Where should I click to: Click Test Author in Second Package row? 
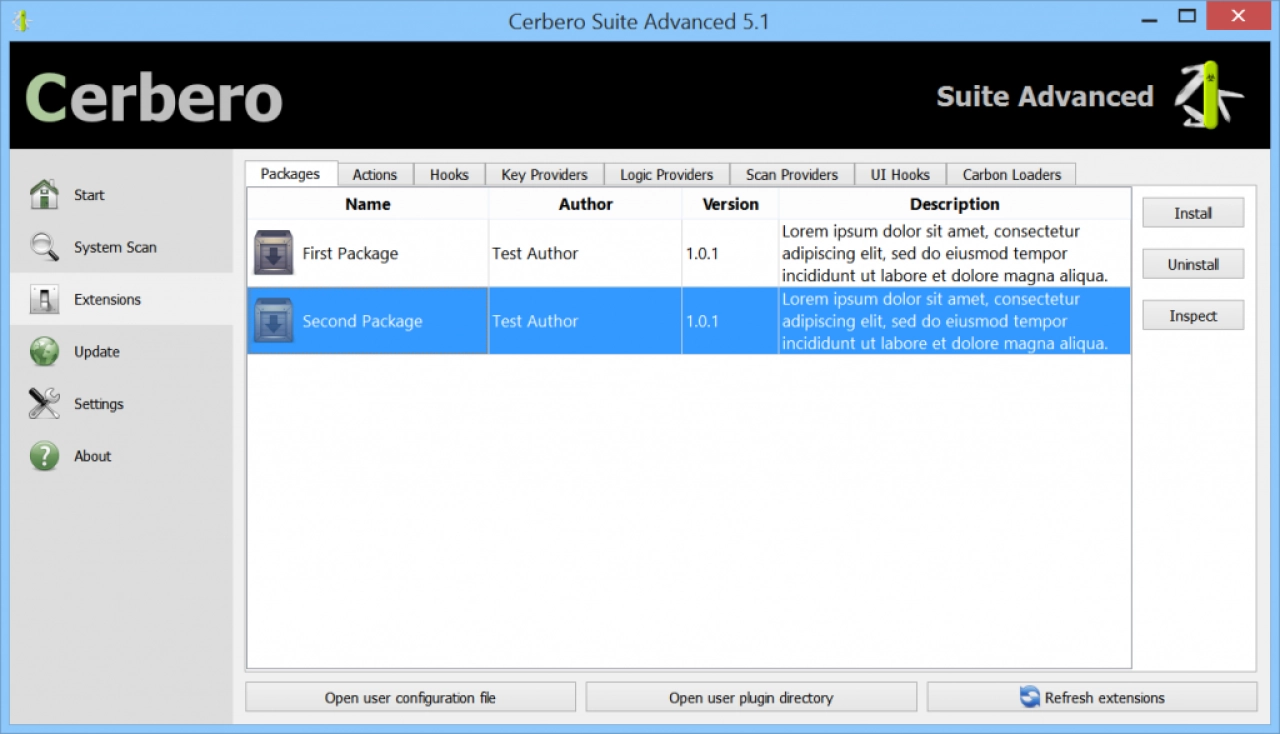[x=535, y=321]
